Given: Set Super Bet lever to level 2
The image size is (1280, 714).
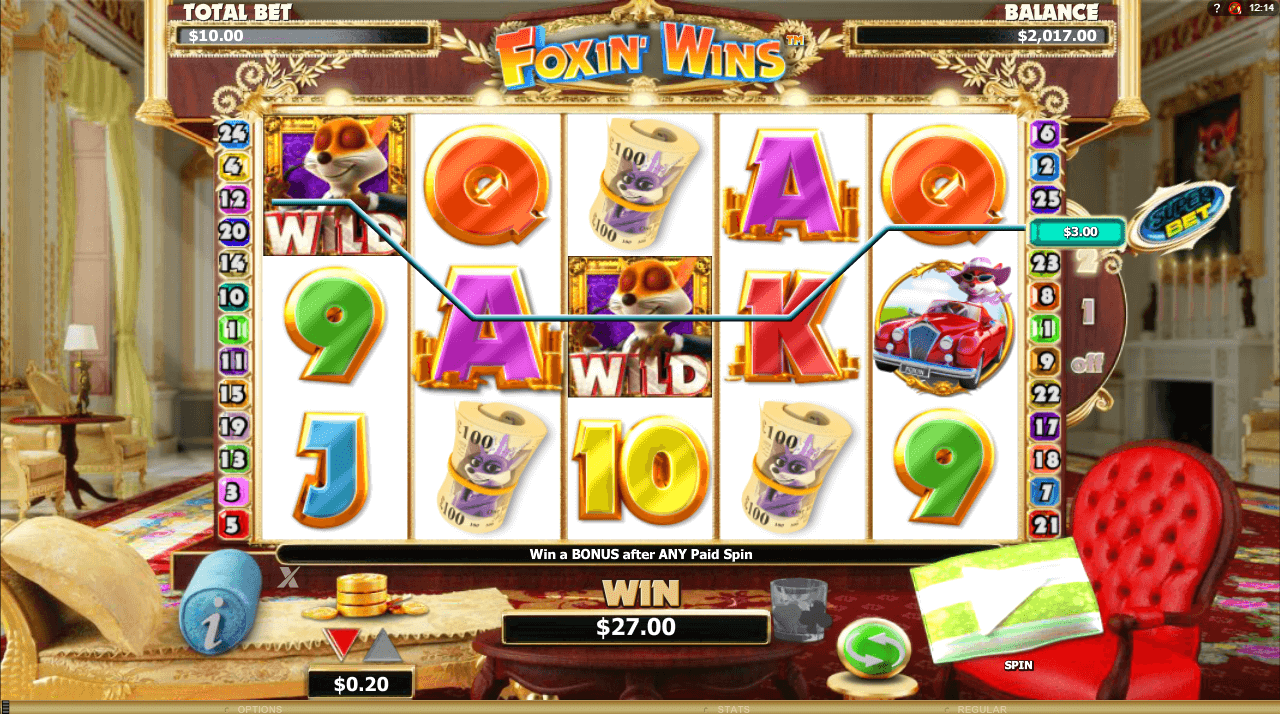Looking at the screenshot, I should pyautogui.click(x=1084, y=262).
